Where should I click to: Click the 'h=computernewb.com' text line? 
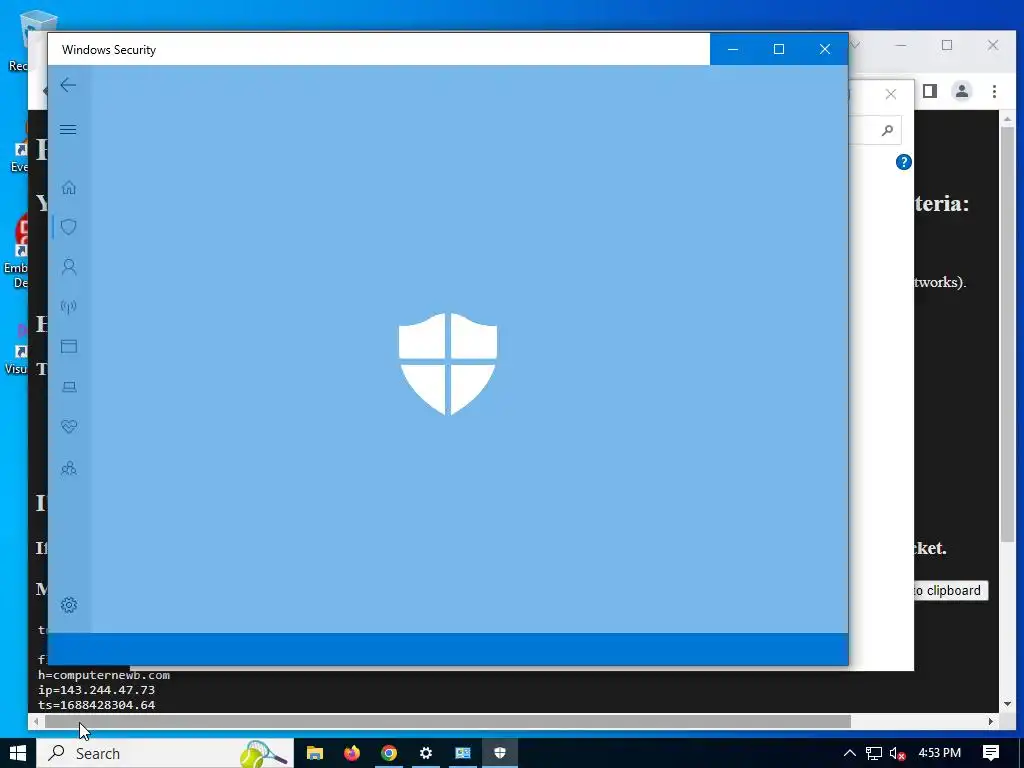[x=104, y=675]
